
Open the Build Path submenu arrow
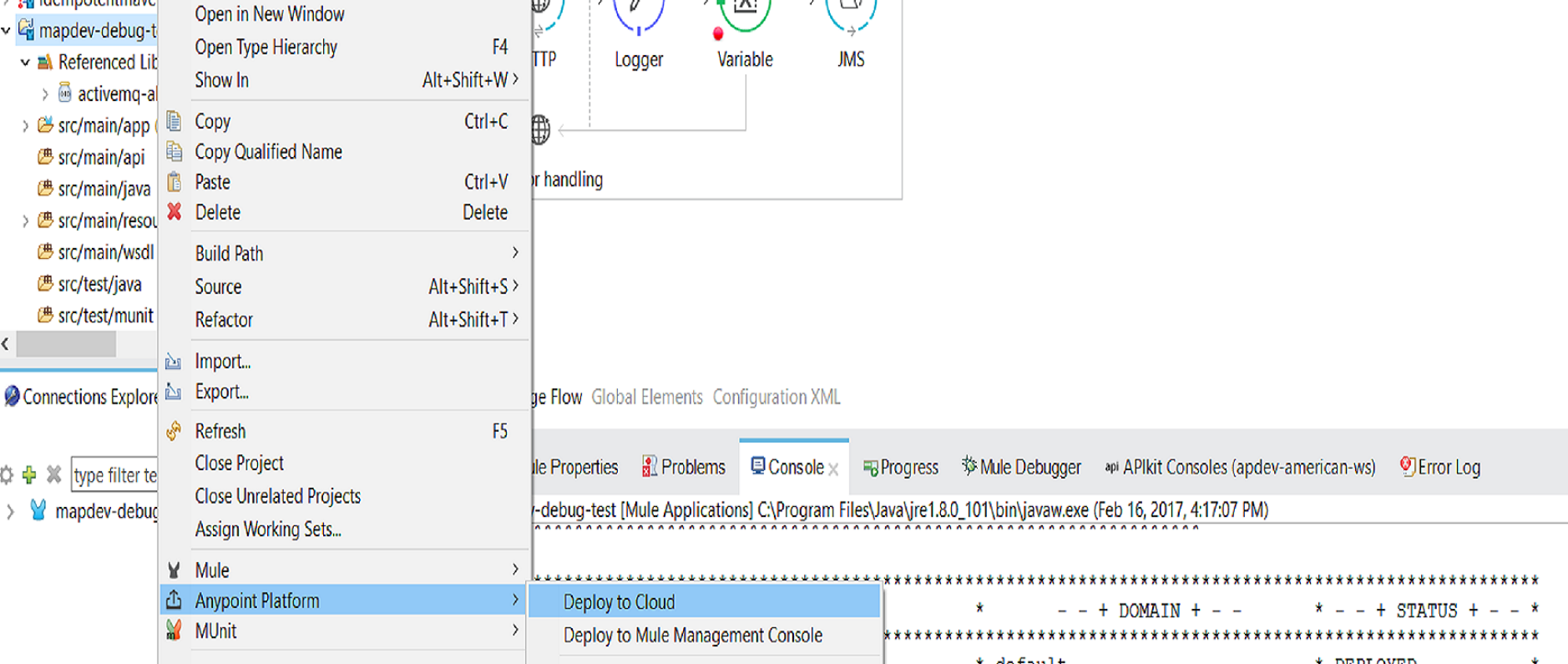point(515,252)
